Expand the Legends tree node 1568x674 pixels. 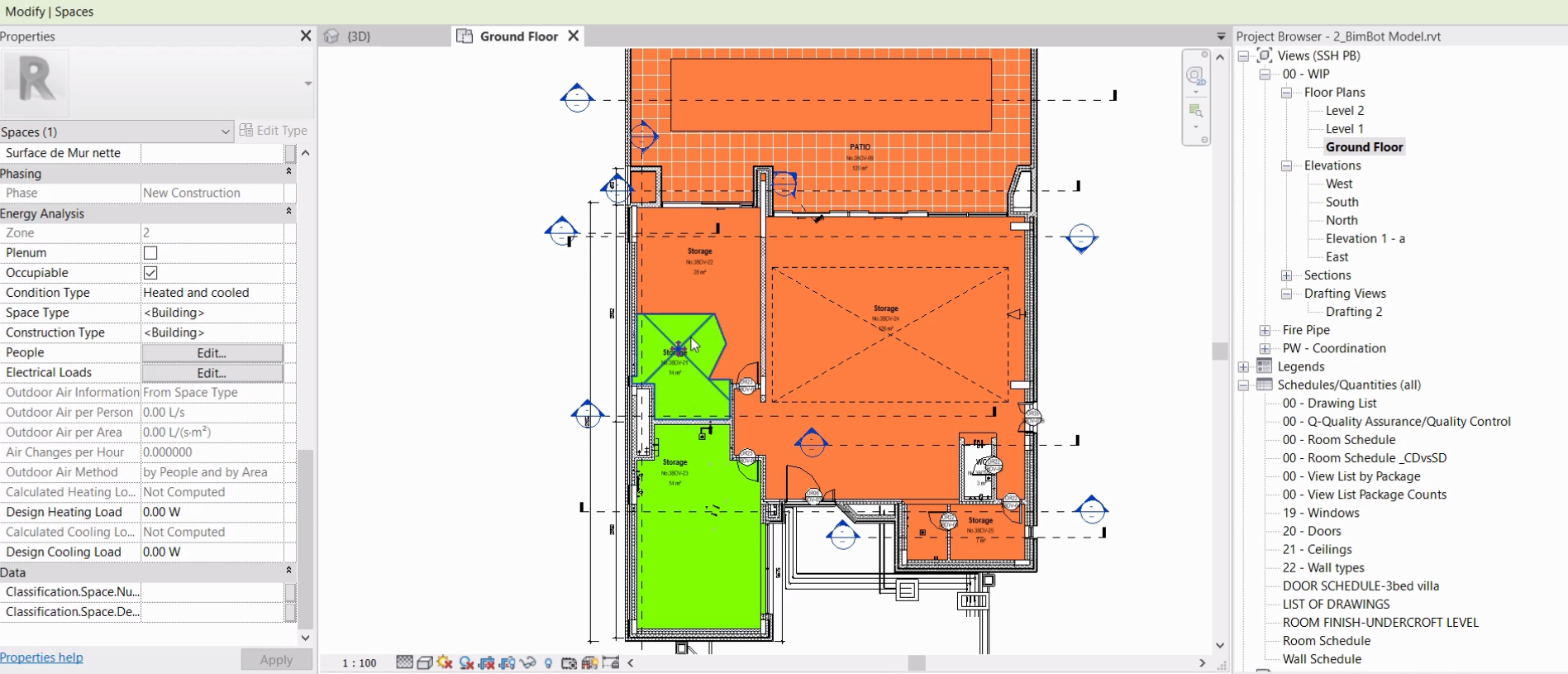click(x=1243, y=366)
